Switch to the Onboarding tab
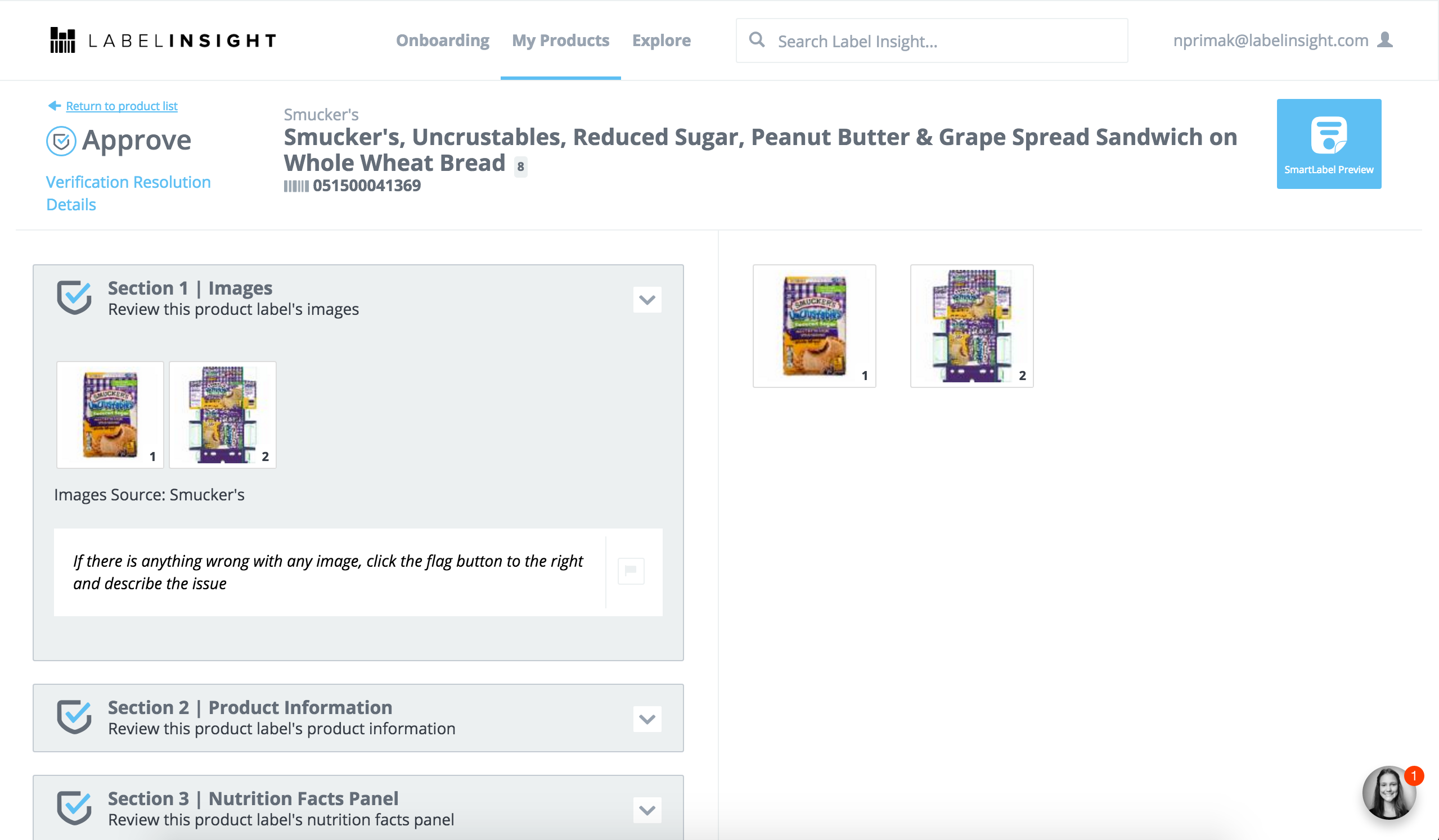This screenshot has width=1439, height=840. (443, 40)
